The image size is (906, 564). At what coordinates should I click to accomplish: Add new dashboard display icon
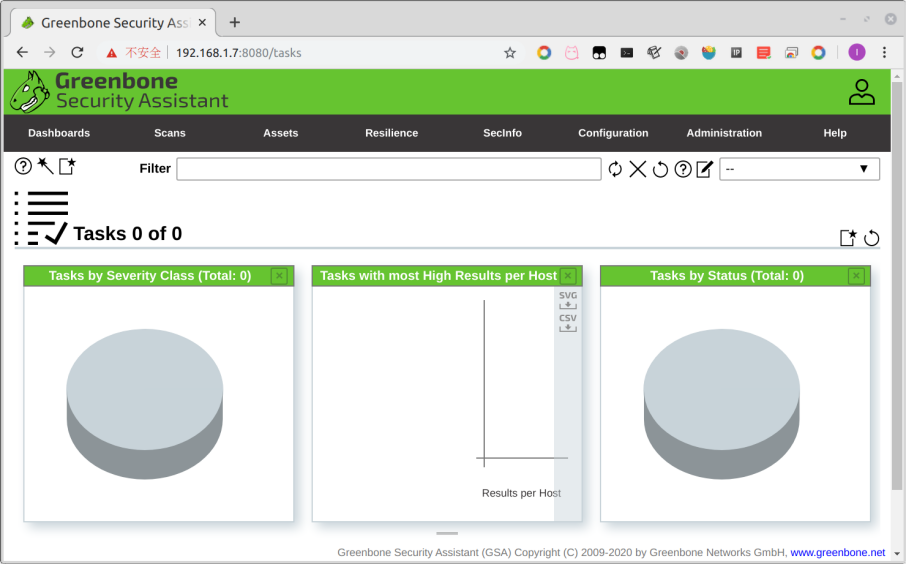tap(848, 238)
